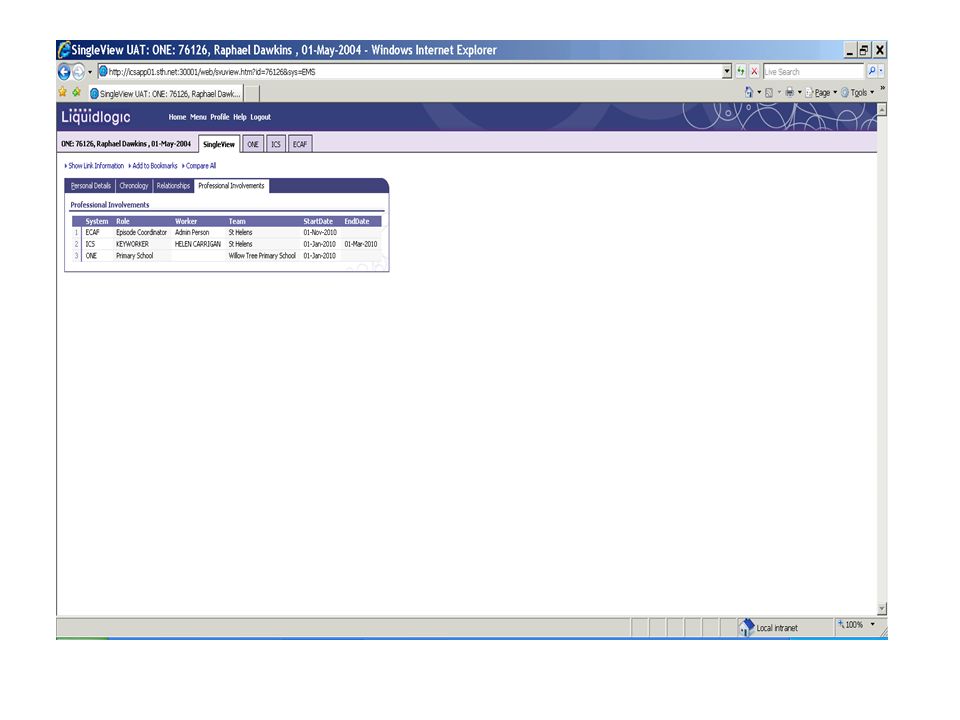Open the Tools menu in command bar
This screenshot has width=960, height=720.
tap(857, 92)
